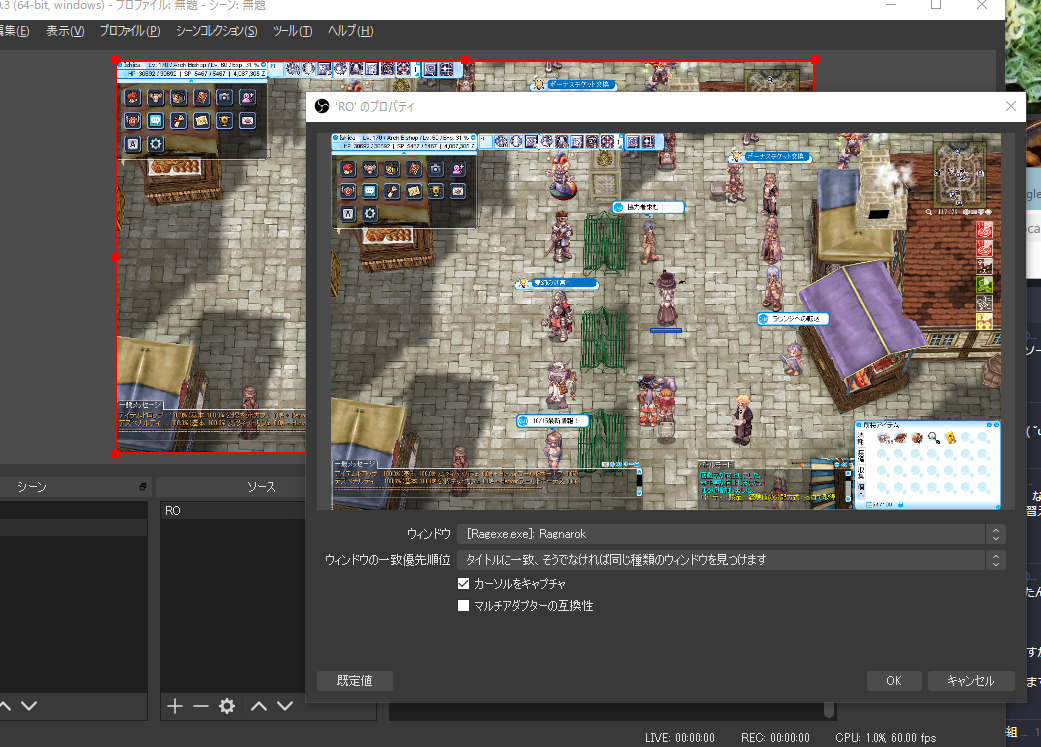Click the シーン panel header
This screenshot has width=1041, height=747.
[x=74, y=487]
